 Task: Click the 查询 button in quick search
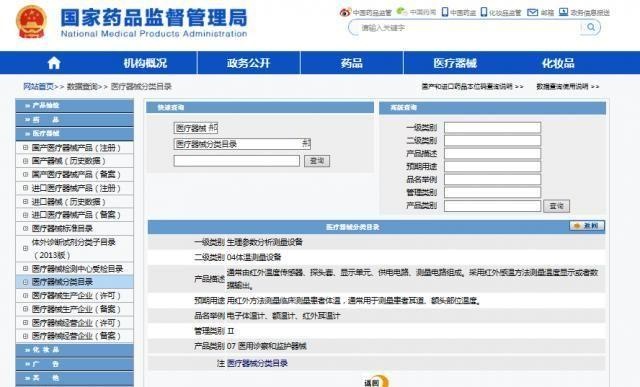click(317, 161)
